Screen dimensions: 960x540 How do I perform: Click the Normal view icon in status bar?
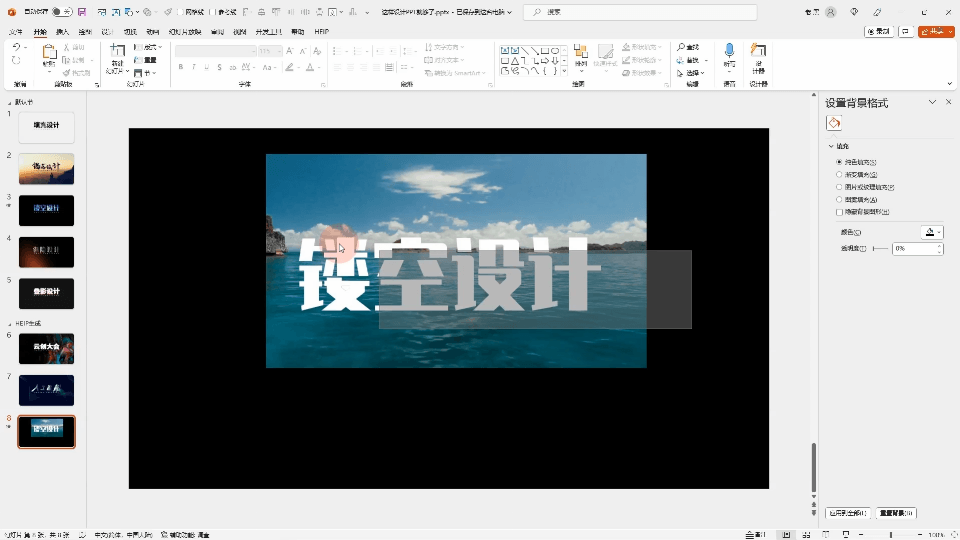786,534
